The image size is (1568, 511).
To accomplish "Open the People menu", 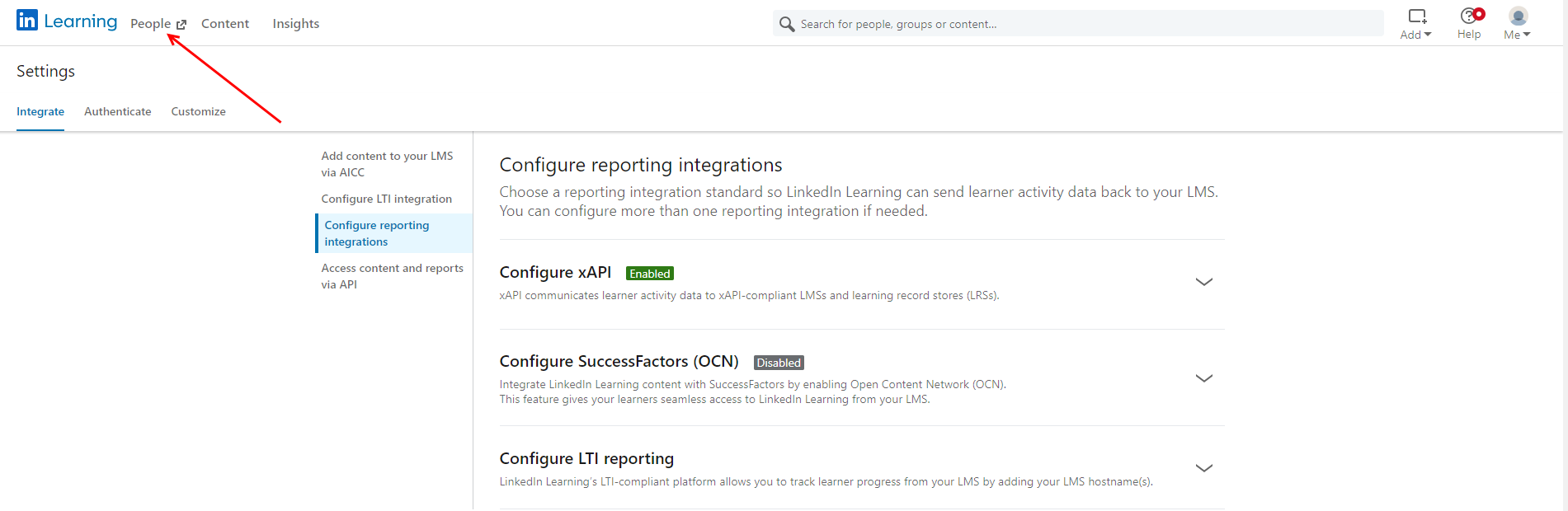I will click(151, 24).
